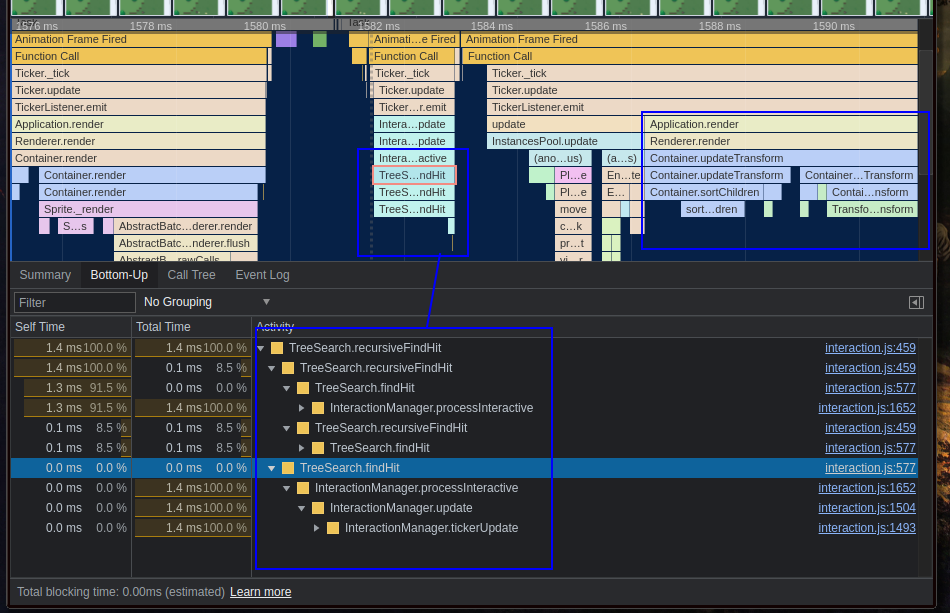
Task: Select the Ticker…r.emit flame bar
Action: (413, 107)
